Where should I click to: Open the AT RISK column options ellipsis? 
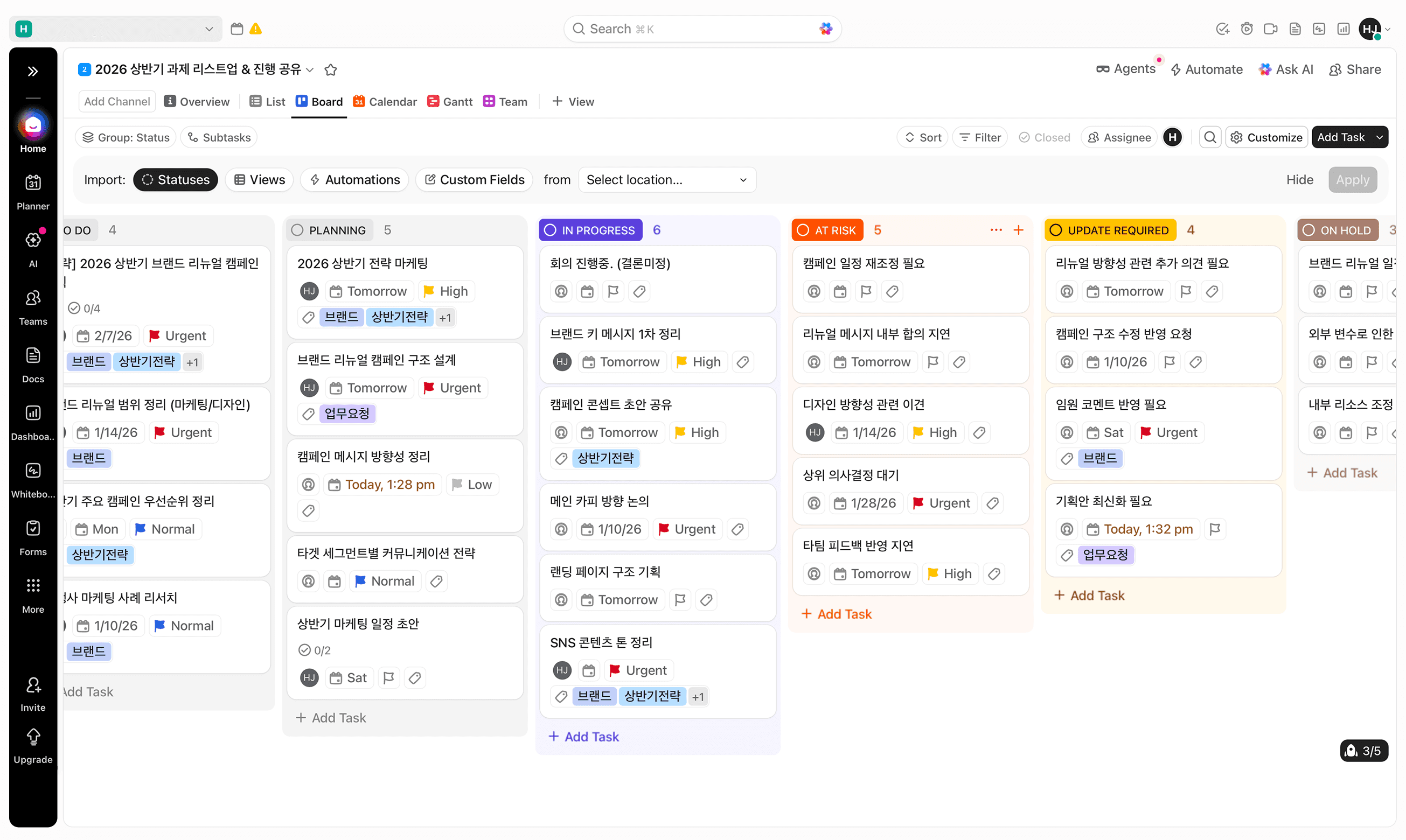click(996, 230)
